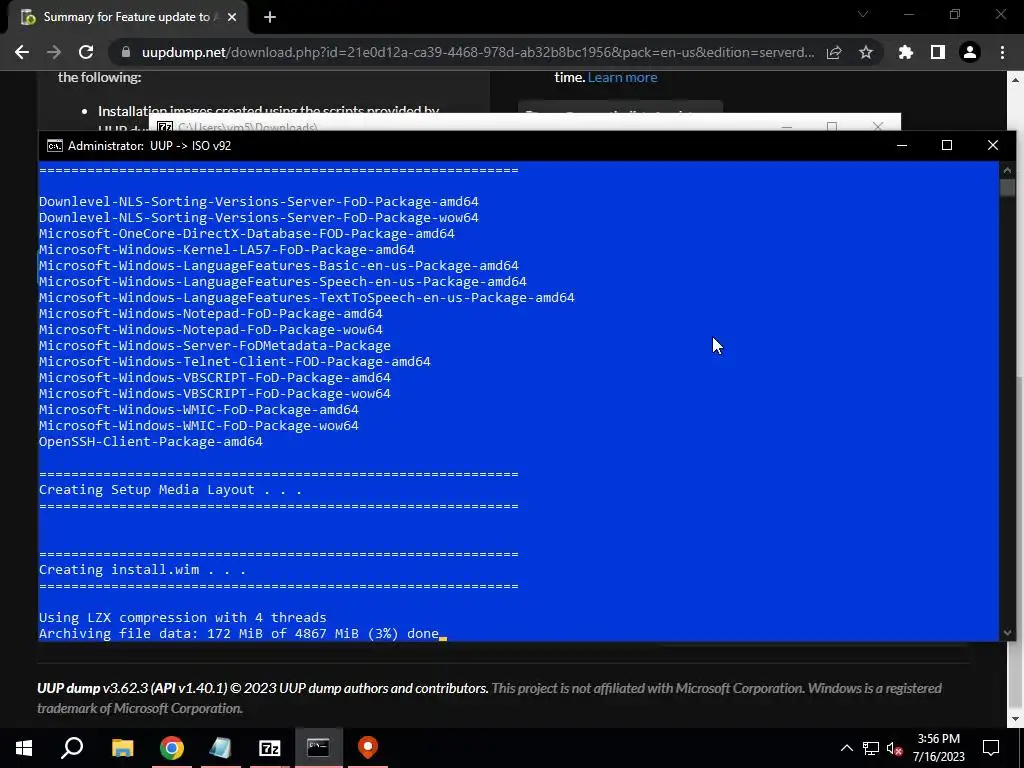
Task: Reload the uupdump.net page
Action: [86, 52]
